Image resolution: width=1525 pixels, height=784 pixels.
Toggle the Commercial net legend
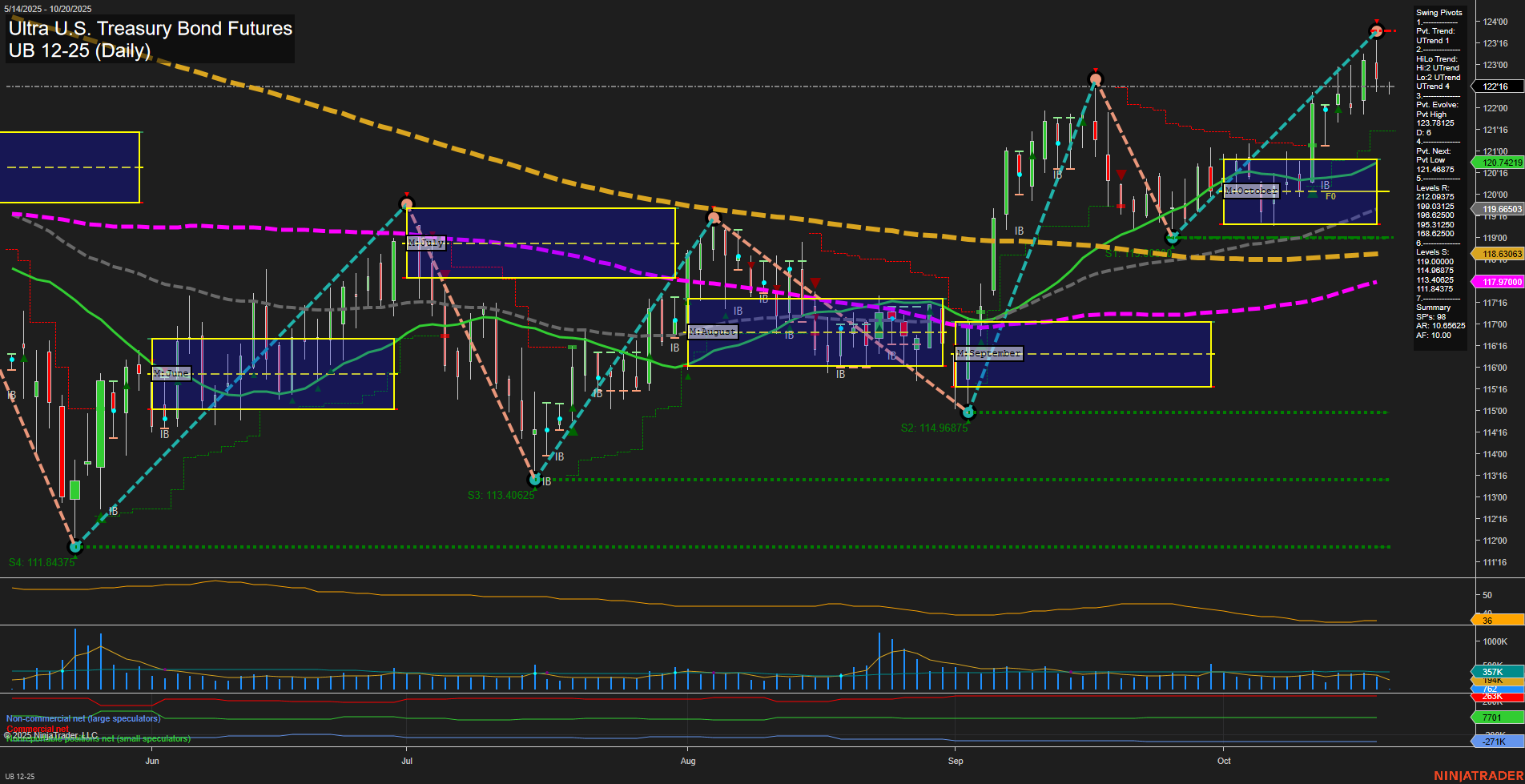36,729
